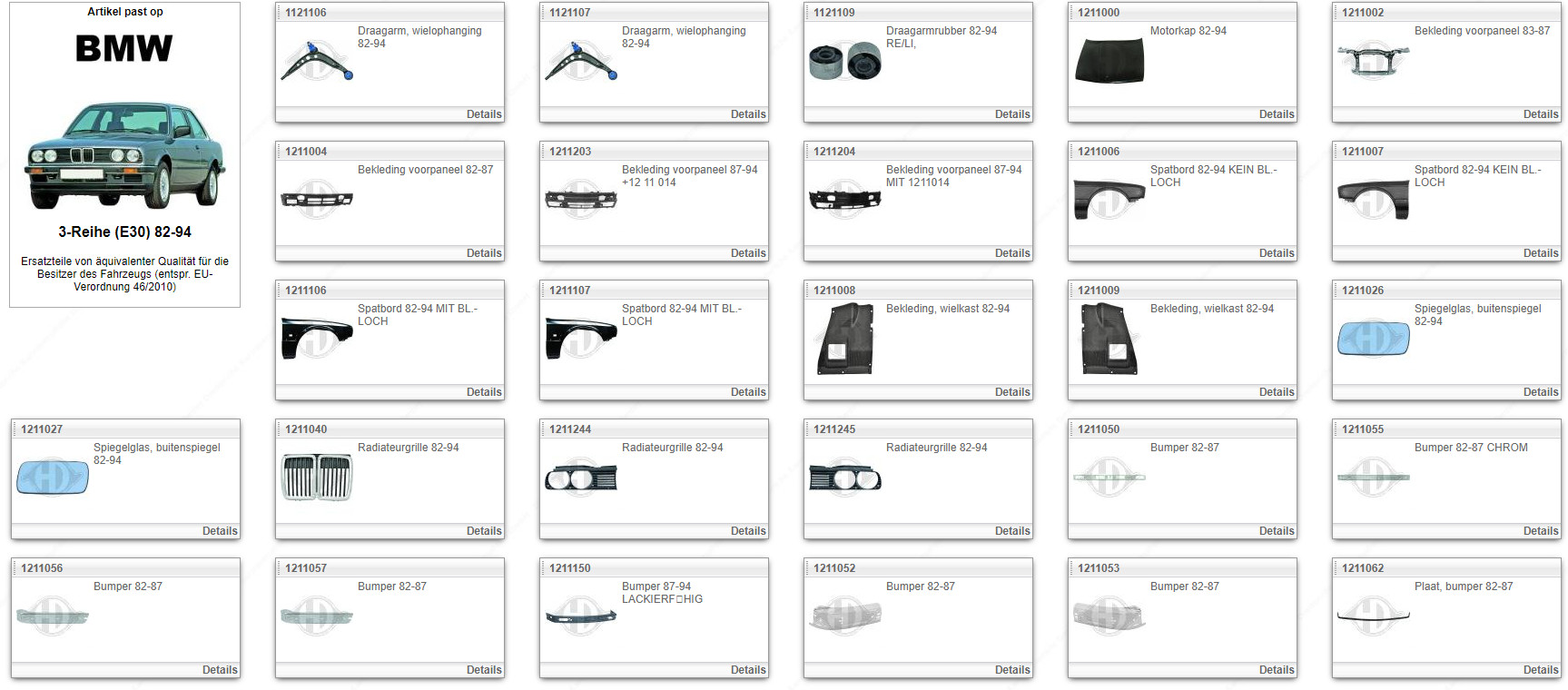Click the BMW brand heading
The image size is (1568, 690).
[124, 48]
